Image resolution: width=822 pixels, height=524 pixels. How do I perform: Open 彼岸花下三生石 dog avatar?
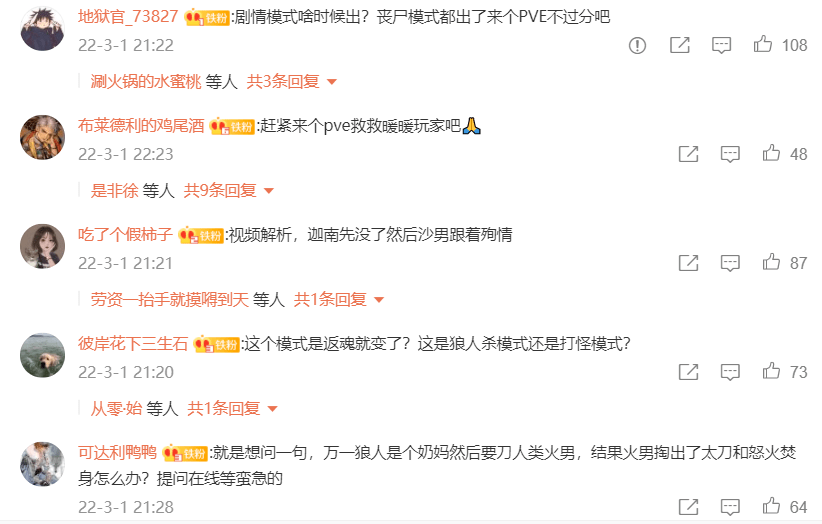(x=42, y=355)
